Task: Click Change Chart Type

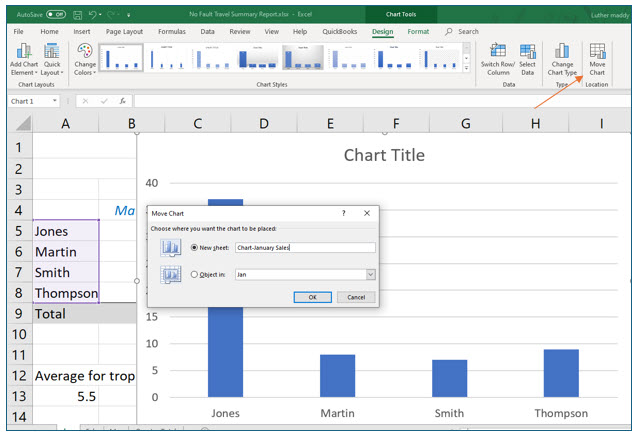Action: click(x=562, y=59)
